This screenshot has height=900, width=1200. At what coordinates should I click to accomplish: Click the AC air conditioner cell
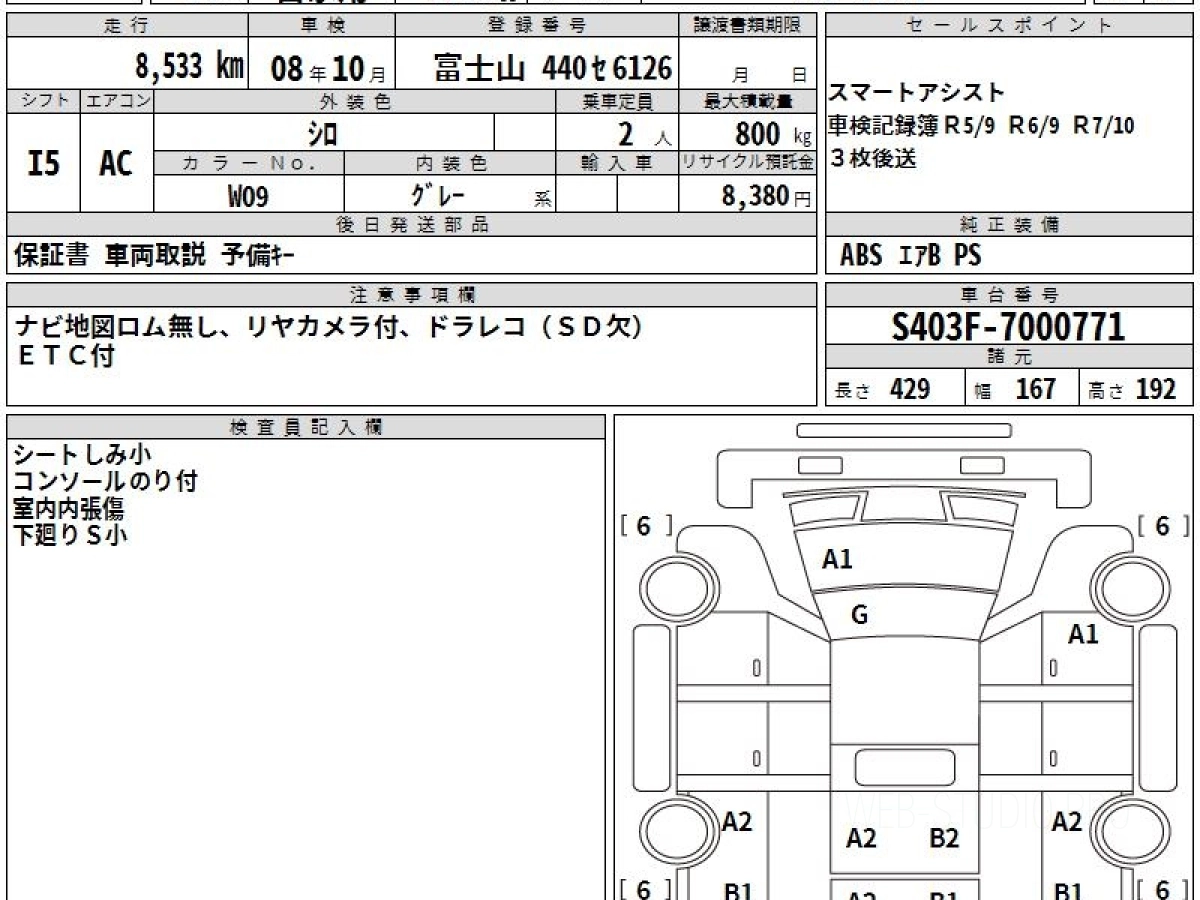(116, 163)
